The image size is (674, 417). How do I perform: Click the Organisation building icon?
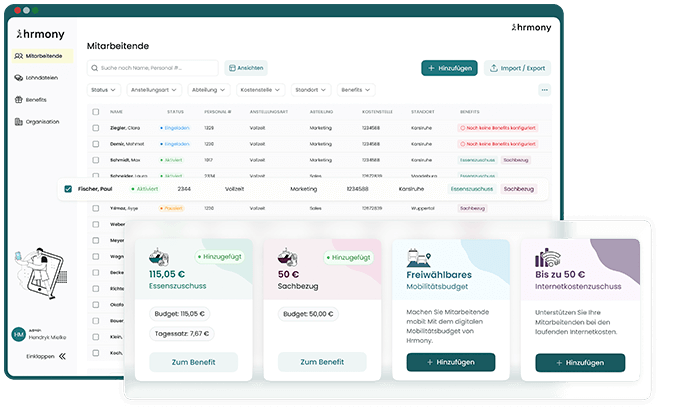coord(18,122)
